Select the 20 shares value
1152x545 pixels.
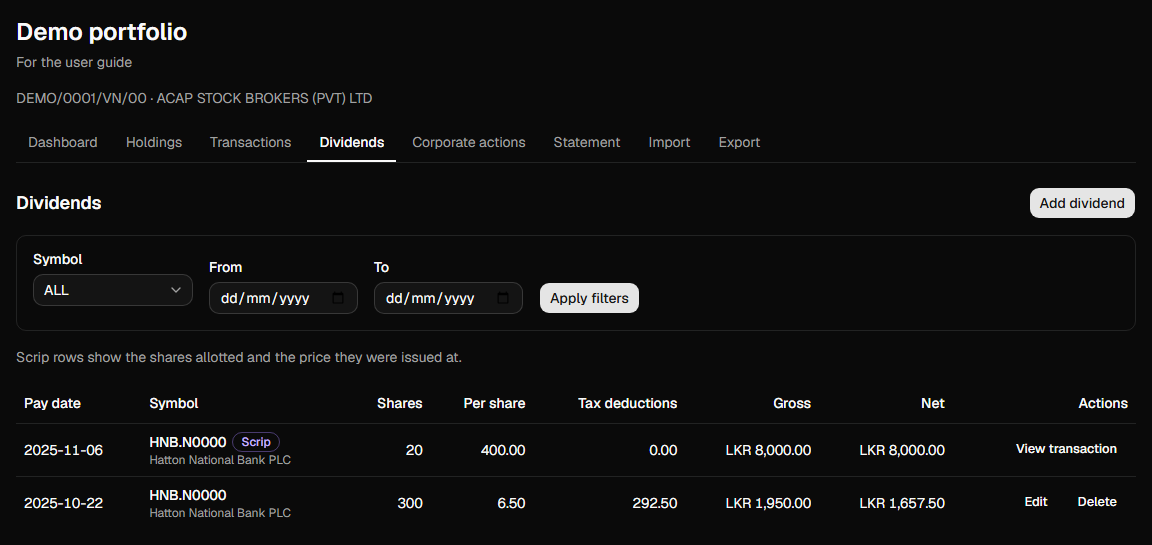tap(414, 450)
